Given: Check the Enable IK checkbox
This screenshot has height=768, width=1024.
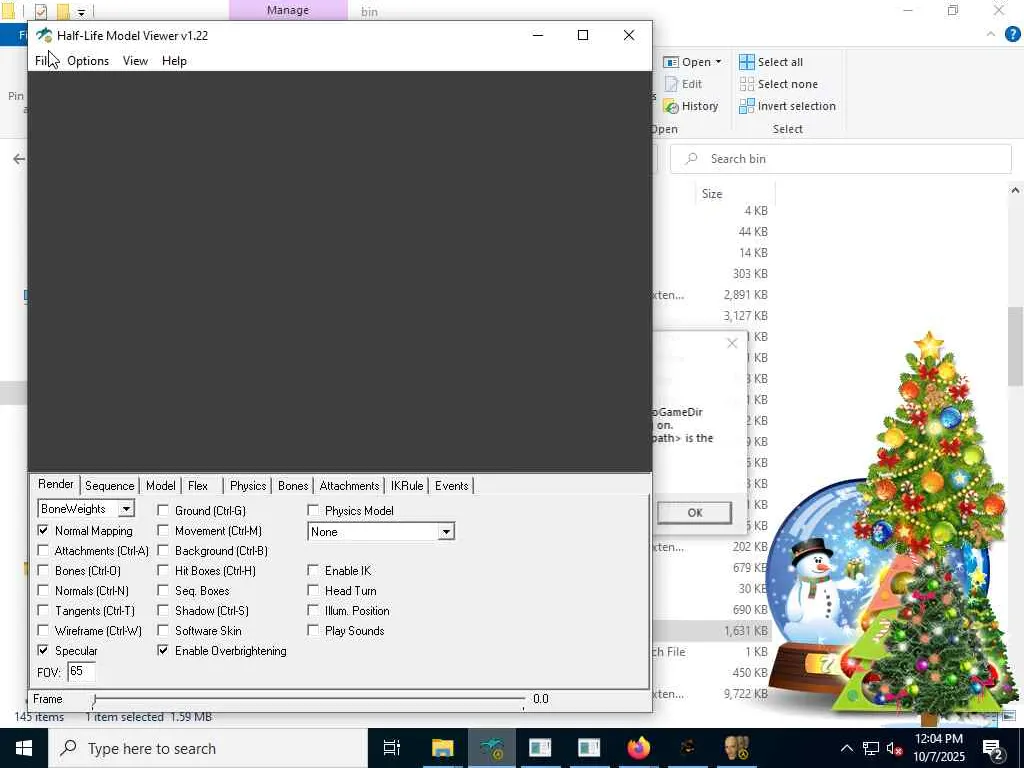Looking at the screenshot, I should click(313, 571).
